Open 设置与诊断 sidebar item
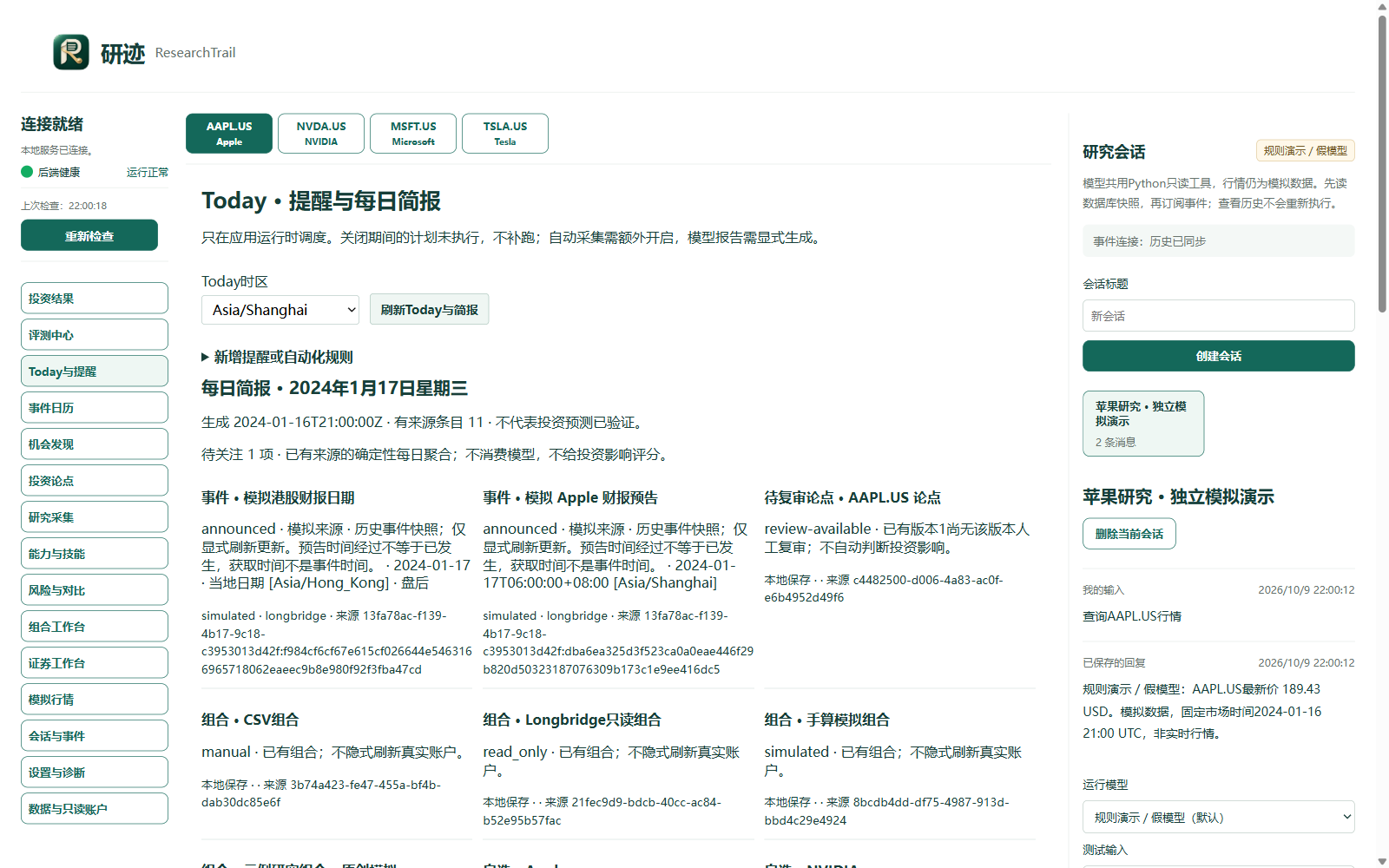Viewport: 1389px width, 868px height. [95, 772]
